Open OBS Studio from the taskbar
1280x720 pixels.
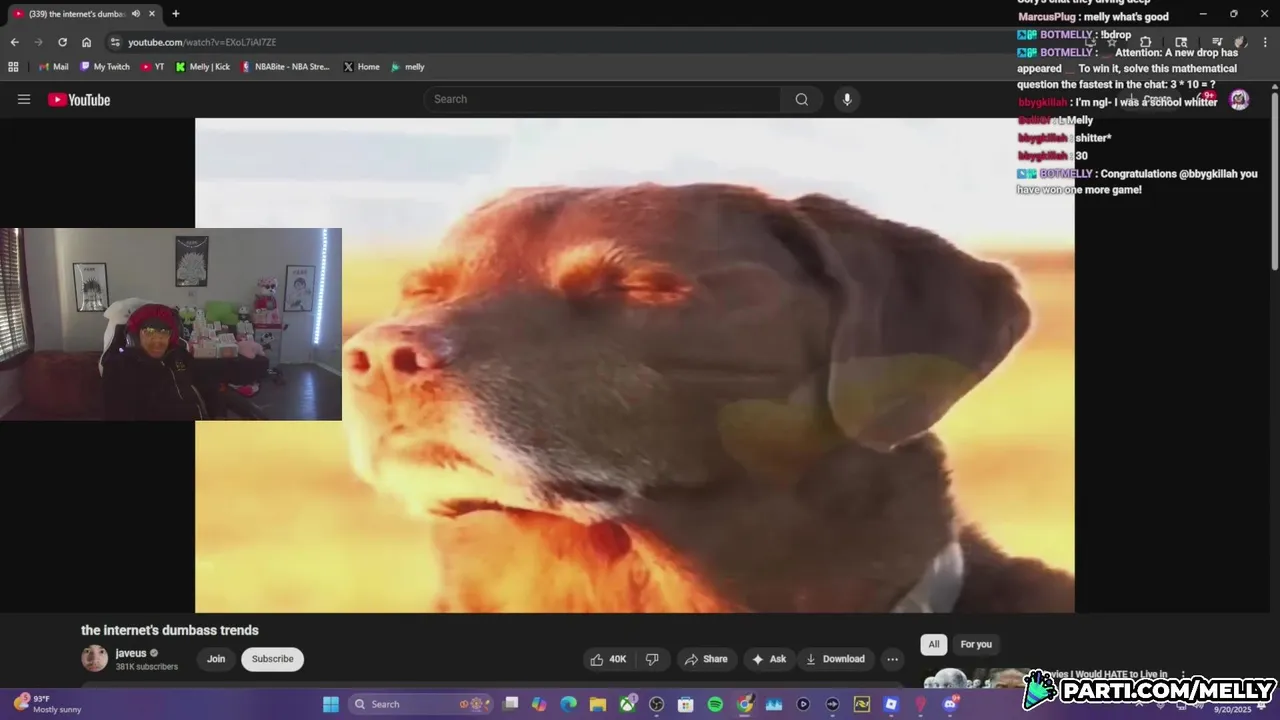tap(656, 704)
